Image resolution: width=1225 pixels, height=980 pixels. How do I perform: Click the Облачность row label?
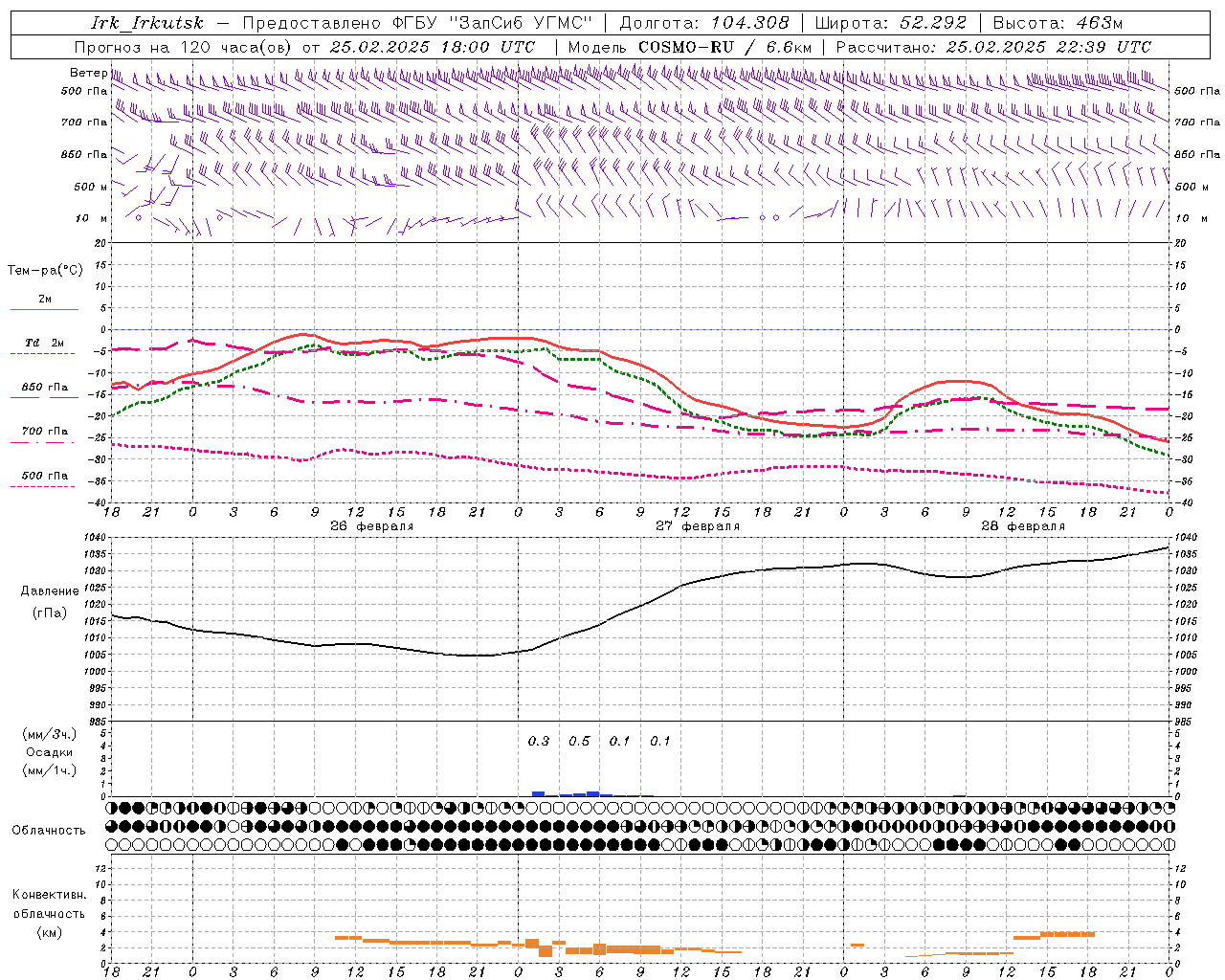pyautogui.click(x=49, y=831)
